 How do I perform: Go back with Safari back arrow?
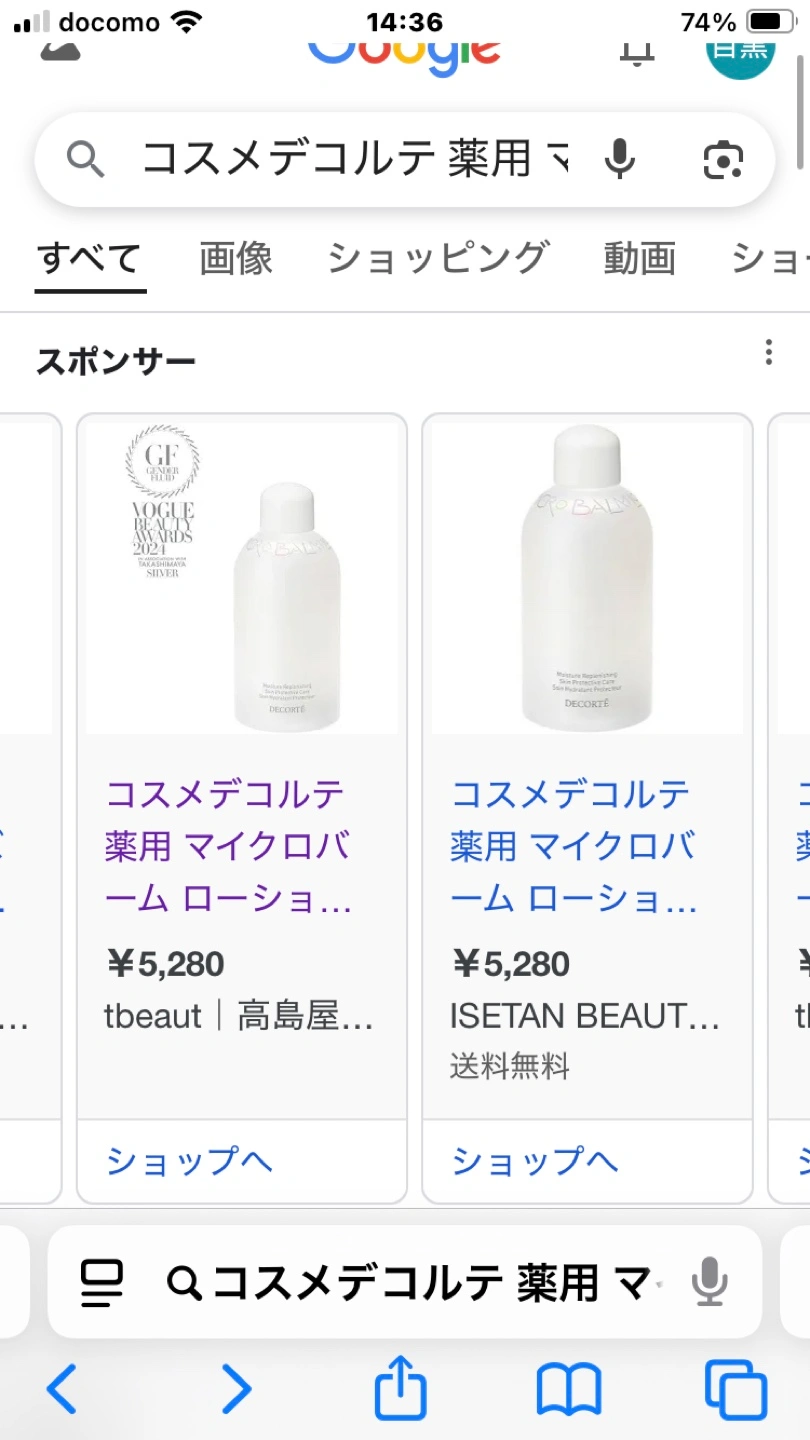62,1389
